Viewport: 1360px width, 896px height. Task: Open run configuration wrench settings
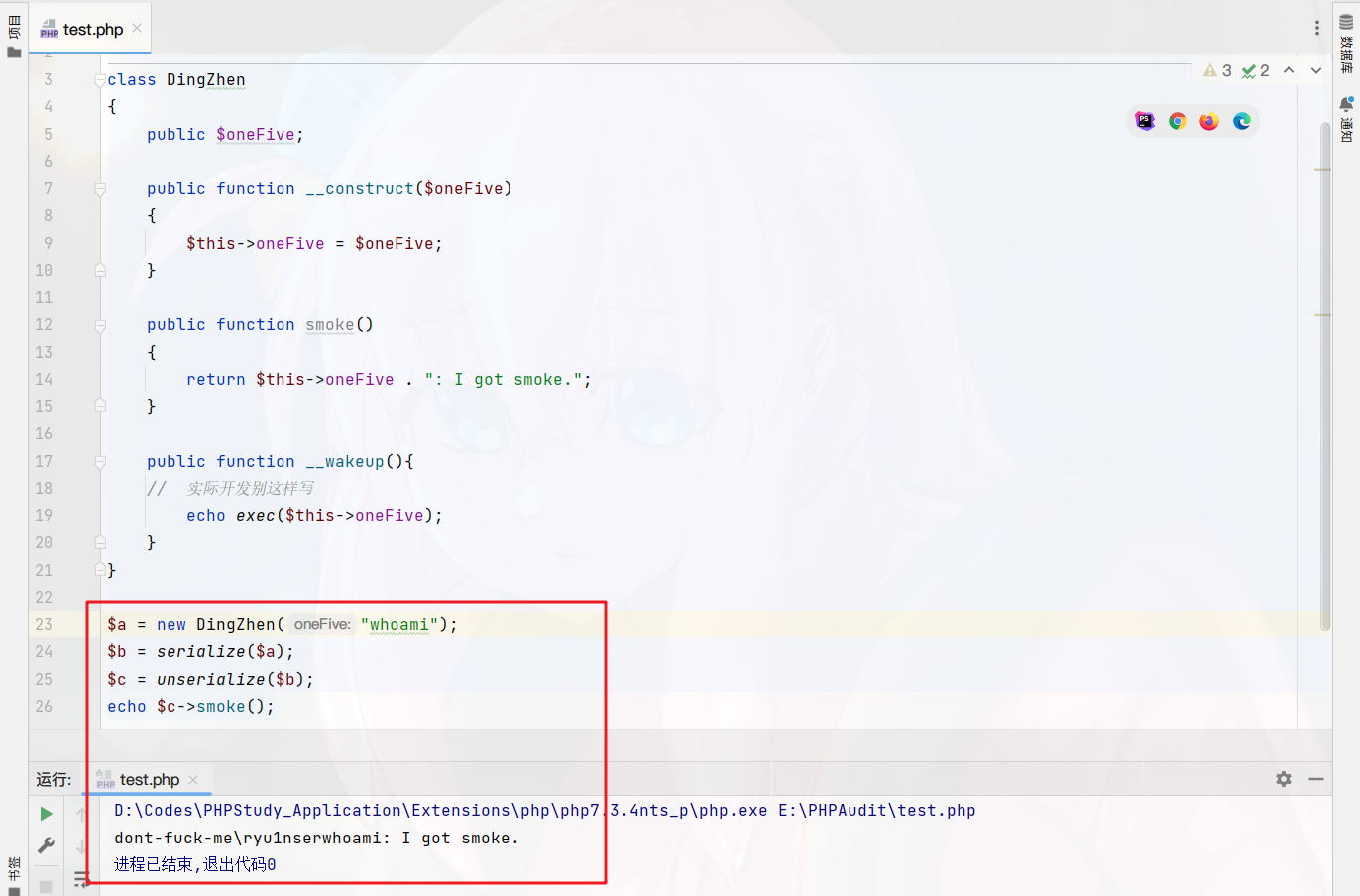point(46,845)
